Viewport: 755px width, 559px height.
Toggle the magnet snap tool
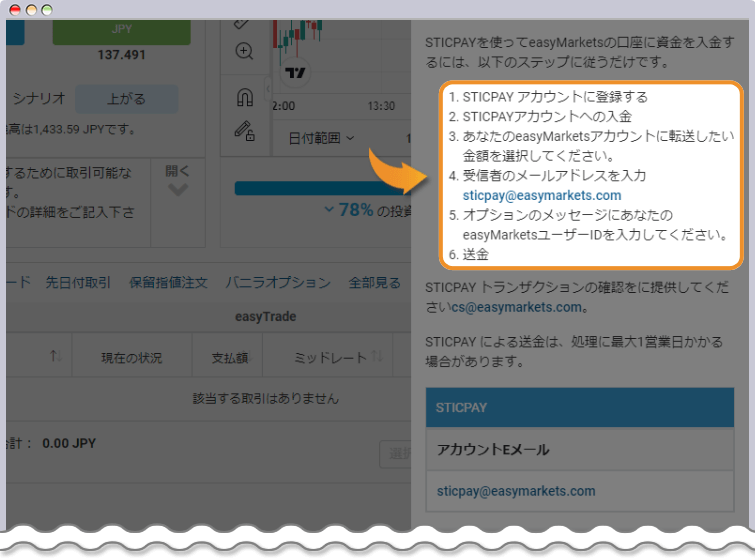(245, 98)
